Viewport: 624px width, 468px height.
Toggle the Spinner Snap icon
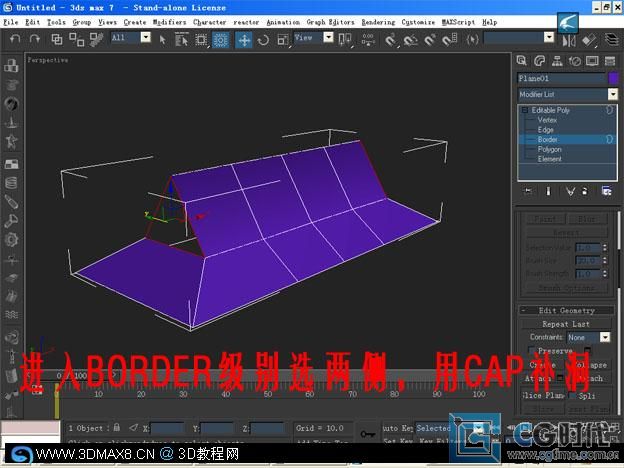(450, 39)
